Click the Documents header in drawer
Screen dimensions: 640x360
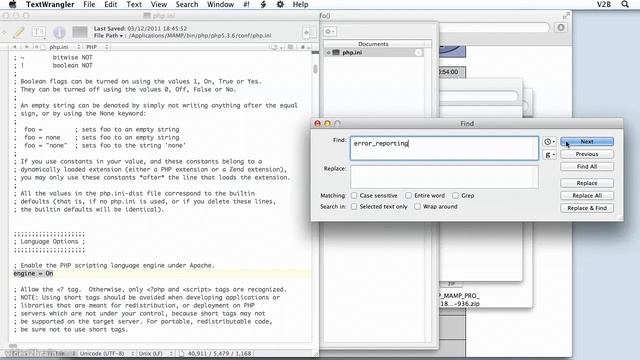[x=373, y=44]
